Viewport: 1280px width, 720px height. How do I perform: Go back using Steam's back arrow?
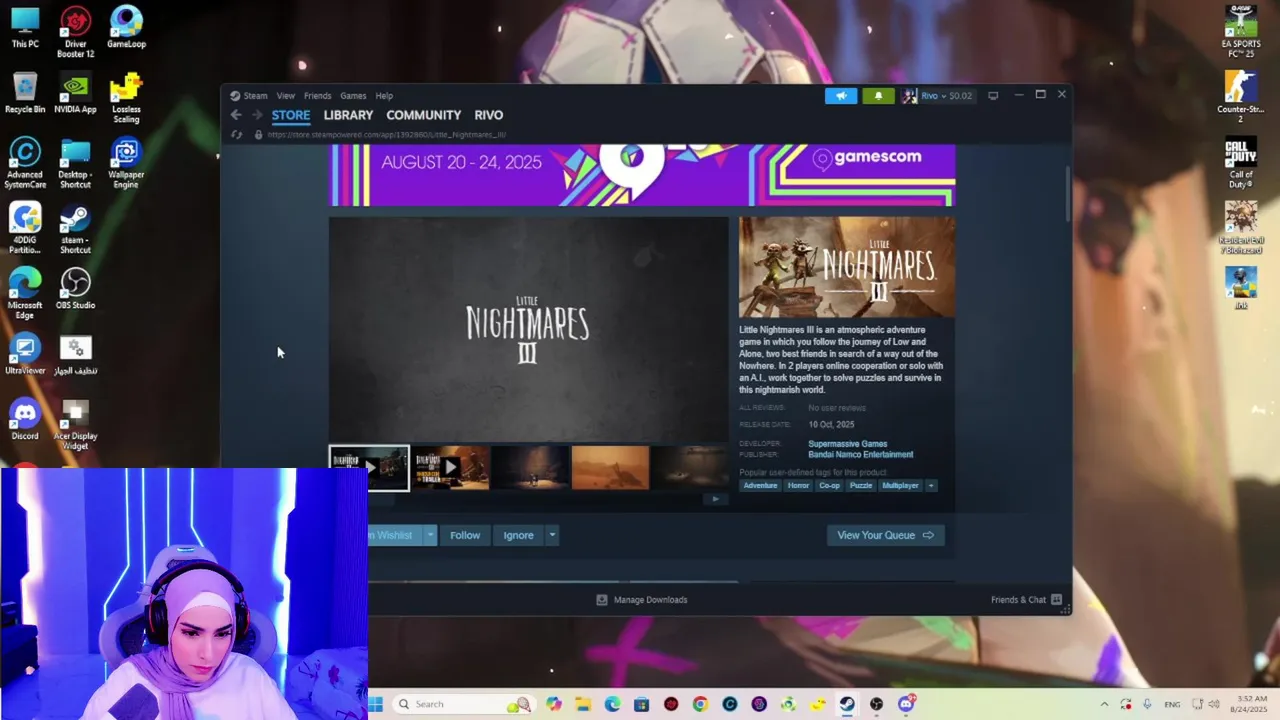pyautogui.click(x=236, y=115)
